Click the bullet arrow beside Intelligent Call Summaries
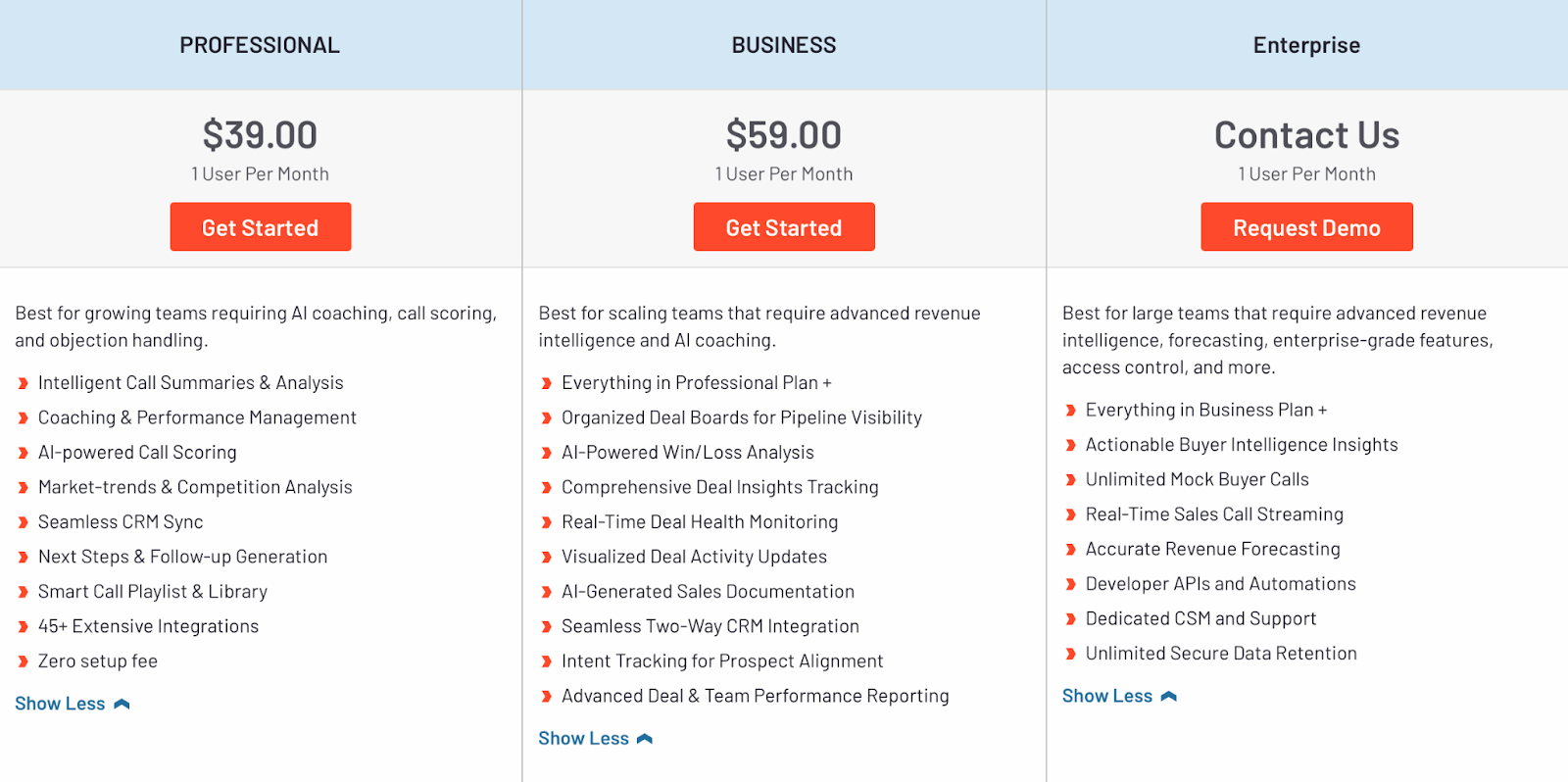The height and width of the screenshot is (782, 1568). tap(23, 383)
